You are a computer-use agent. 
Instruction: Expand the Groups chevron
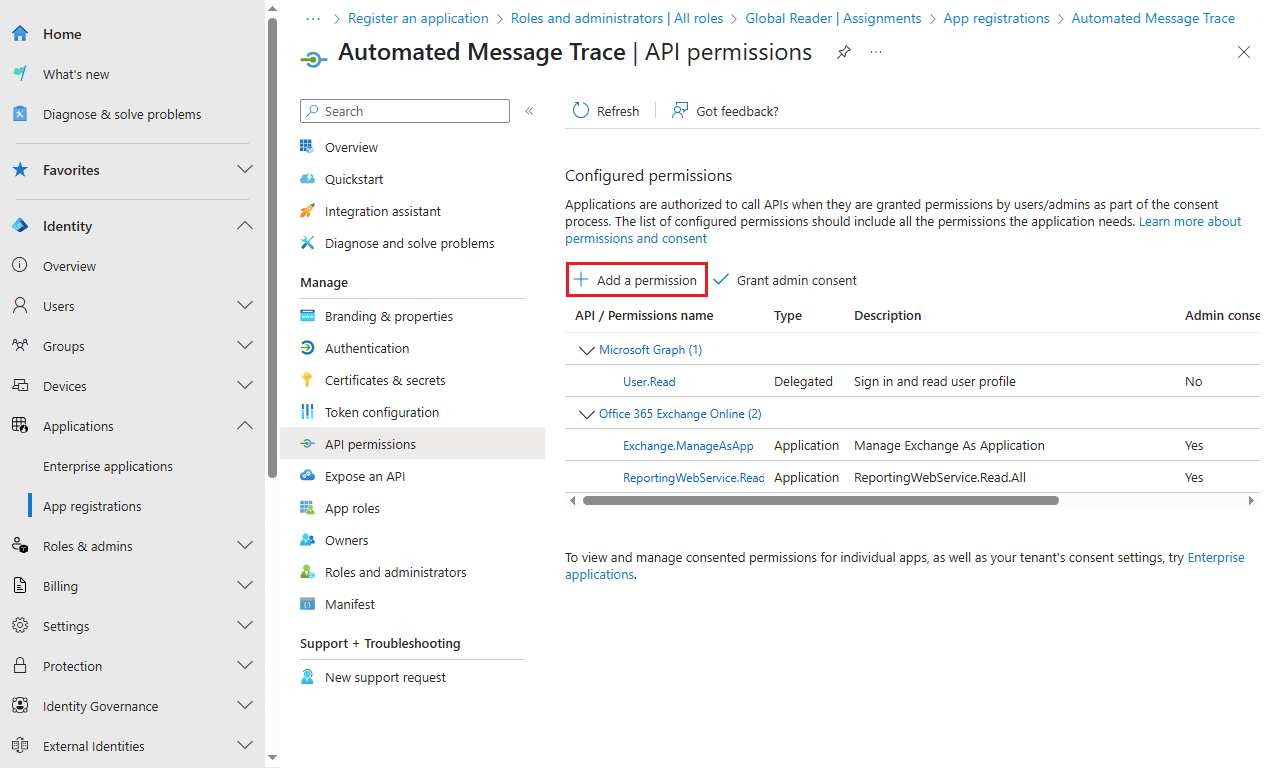pyautogui.click(x=245, y=346)
